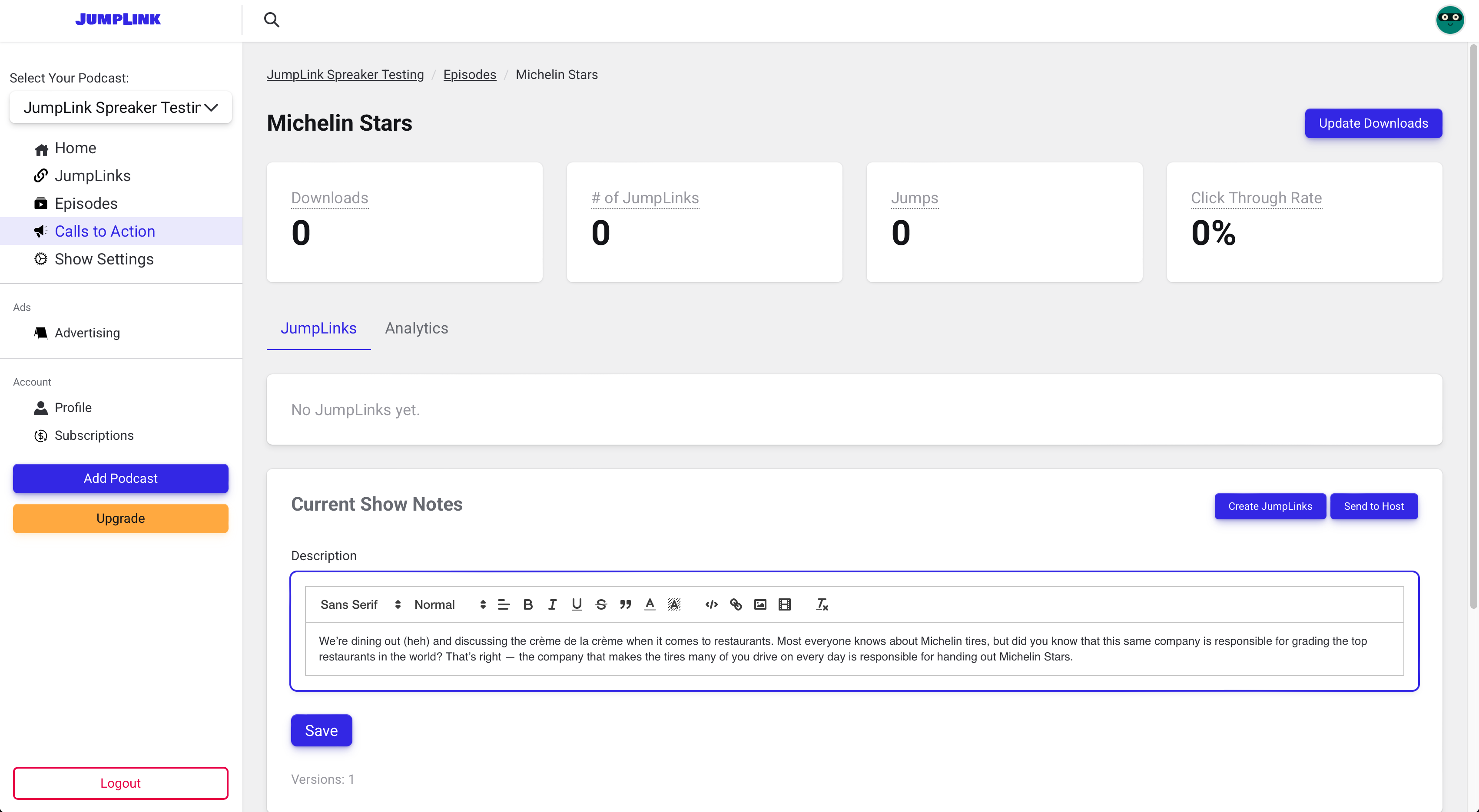Click the insert image icon
This screenshot has width=1479, height=812.
click(760, 604)
